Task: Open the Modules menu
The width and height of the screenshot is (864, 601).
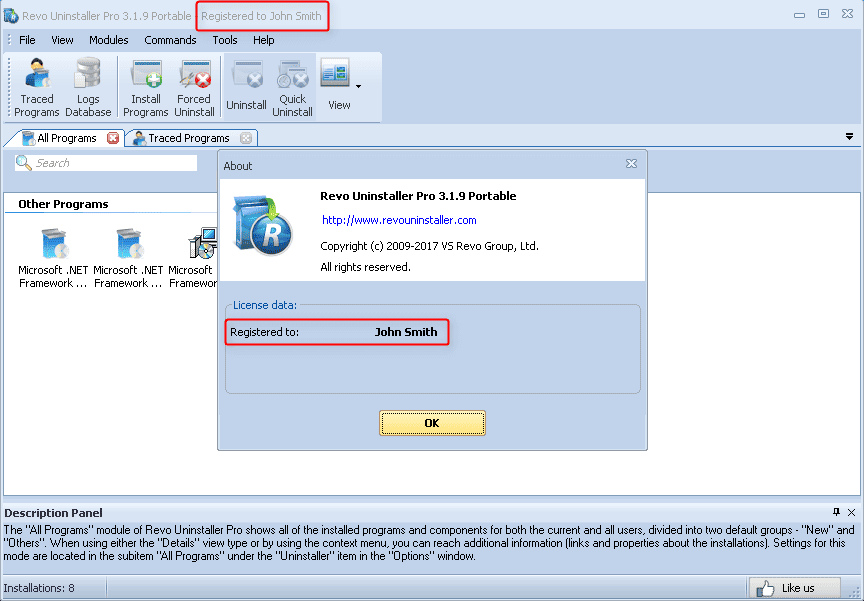Action: [x=109, y=40]
